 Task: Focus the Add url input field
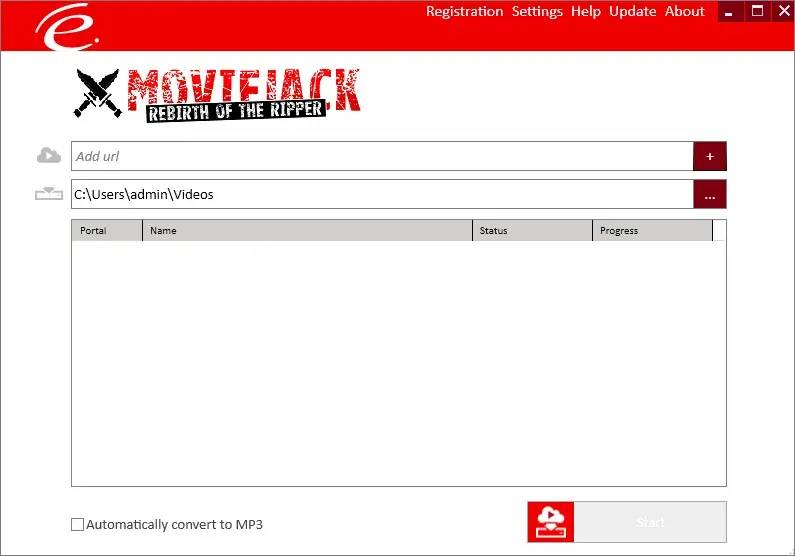coord(382,156)
